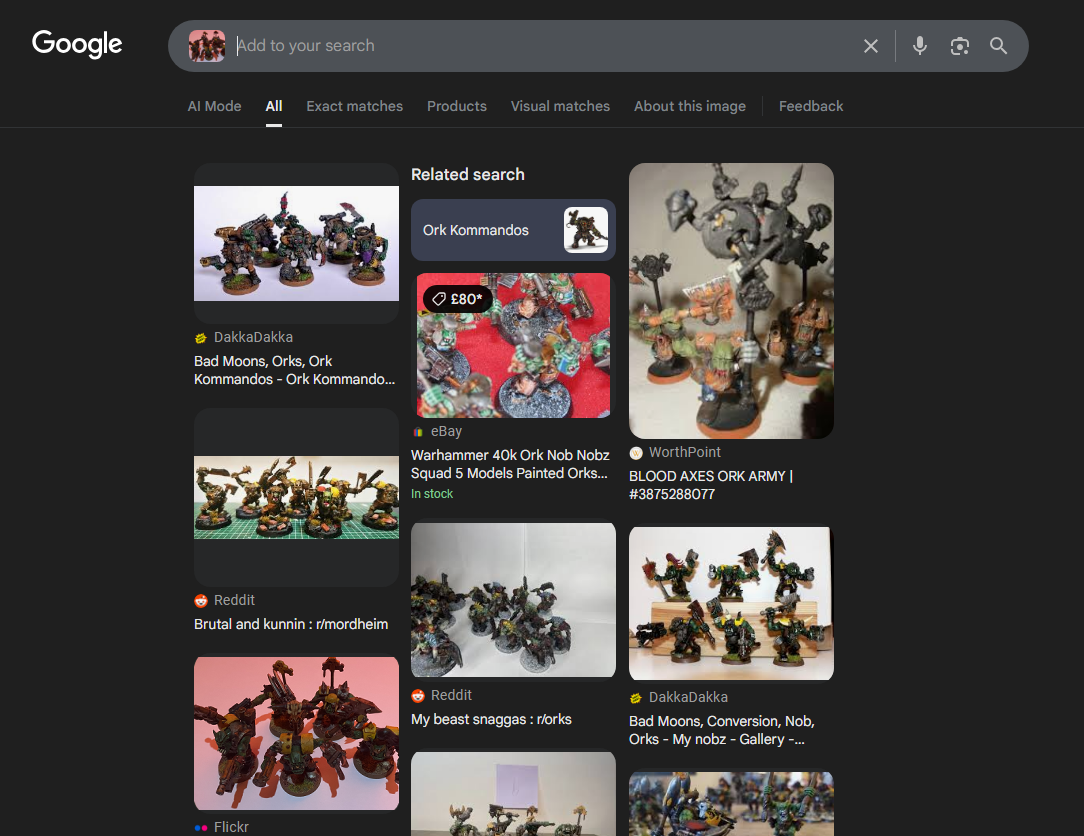
Task: Select the All tab
Action: point(274,106)
